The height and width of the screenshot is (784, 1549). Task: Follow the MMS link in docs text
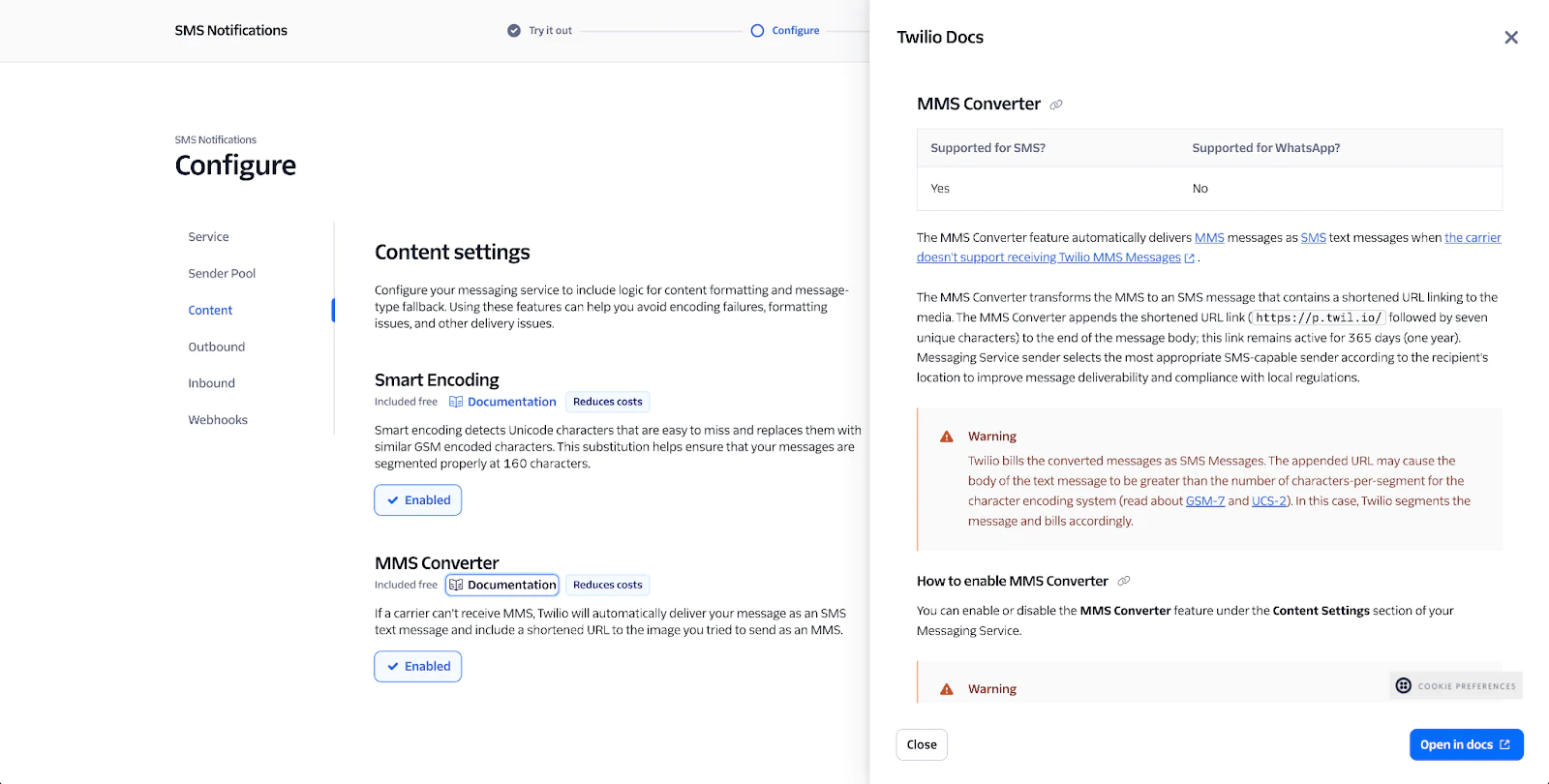1209,238
